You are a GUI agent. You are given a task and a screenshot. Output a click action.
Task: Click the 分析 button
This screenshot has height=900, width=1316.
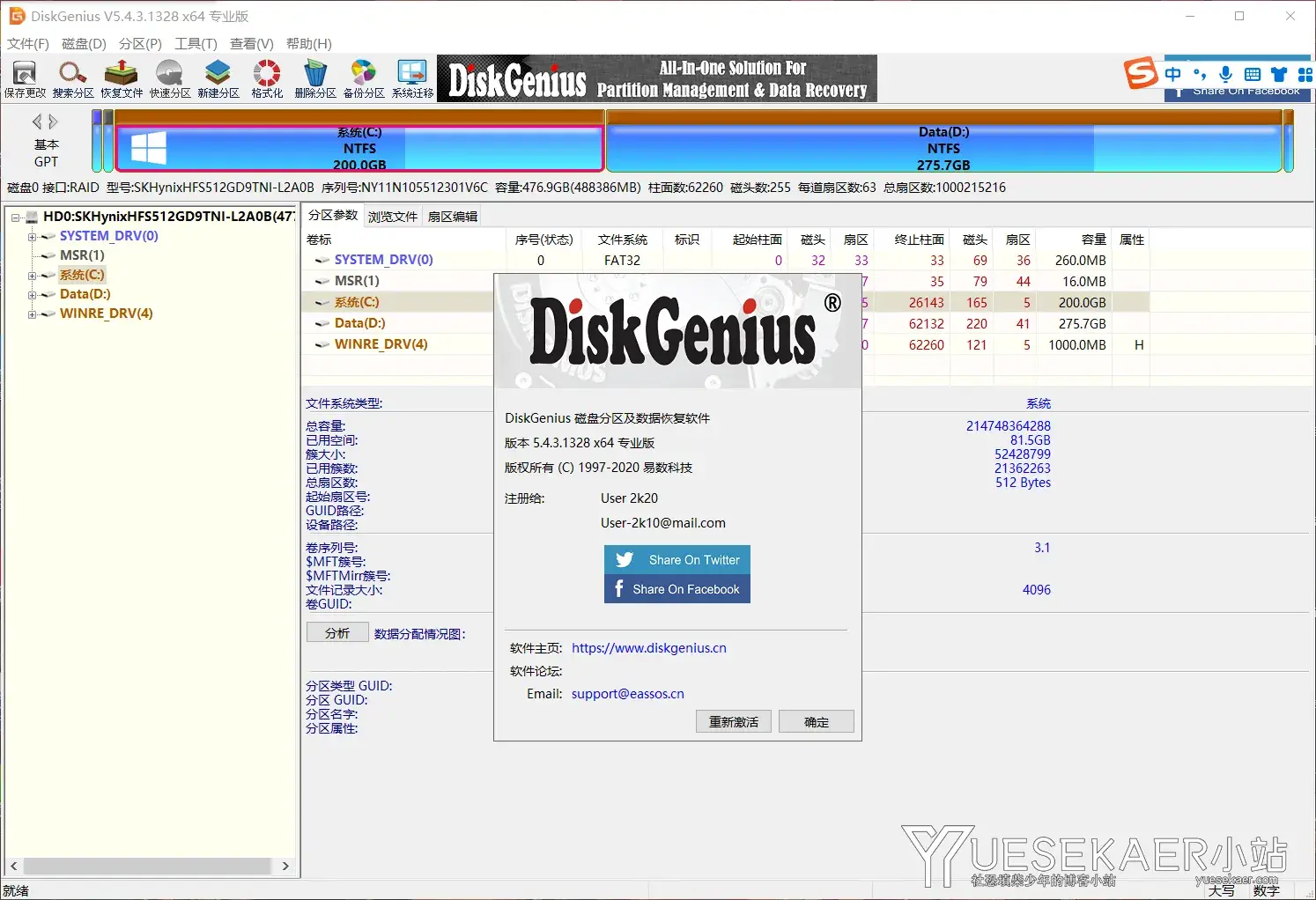(337, 633)
